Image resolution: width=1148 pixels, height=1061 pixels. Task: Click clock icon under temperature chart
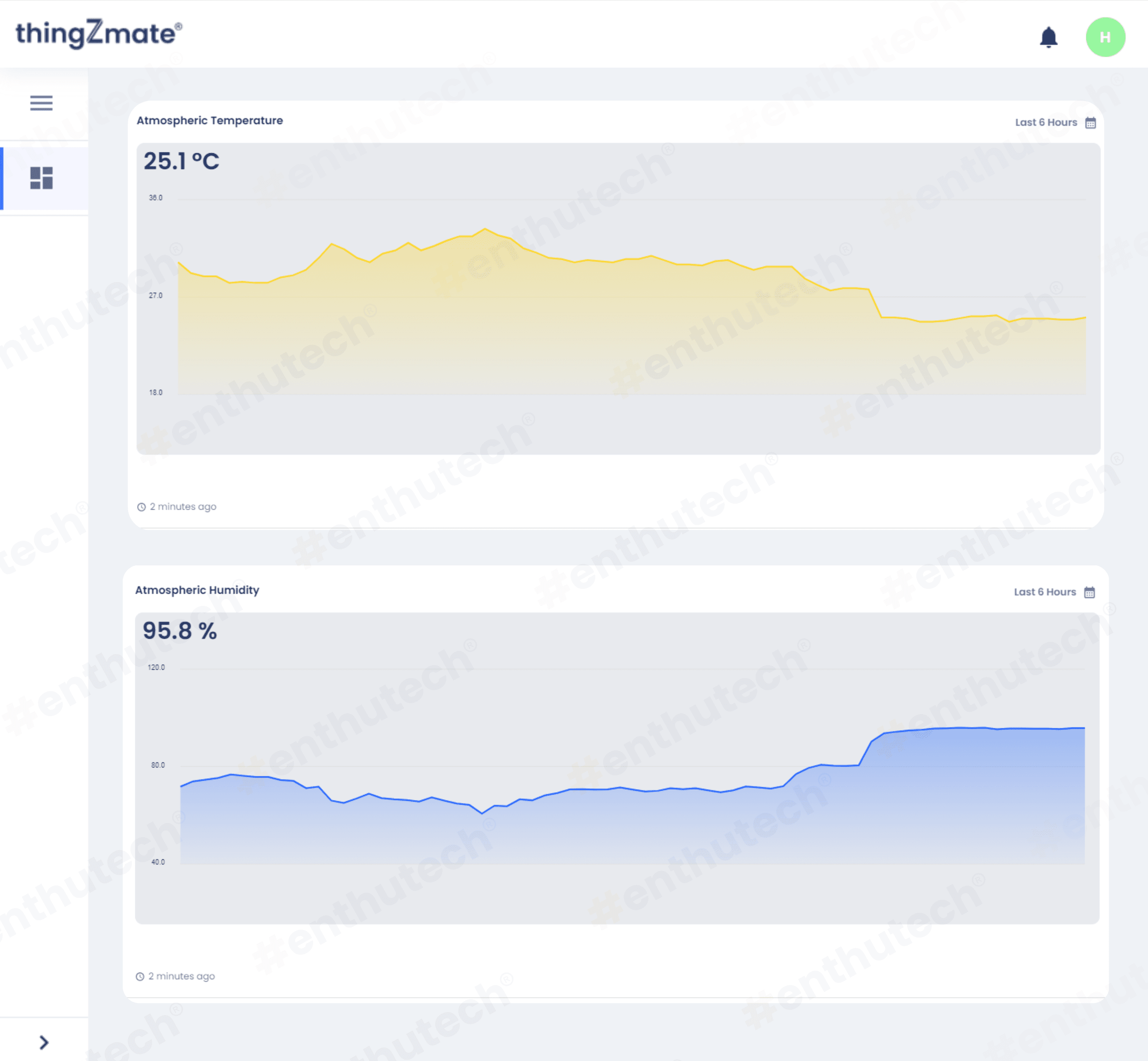pyautogui.click(x=141, y=507)
